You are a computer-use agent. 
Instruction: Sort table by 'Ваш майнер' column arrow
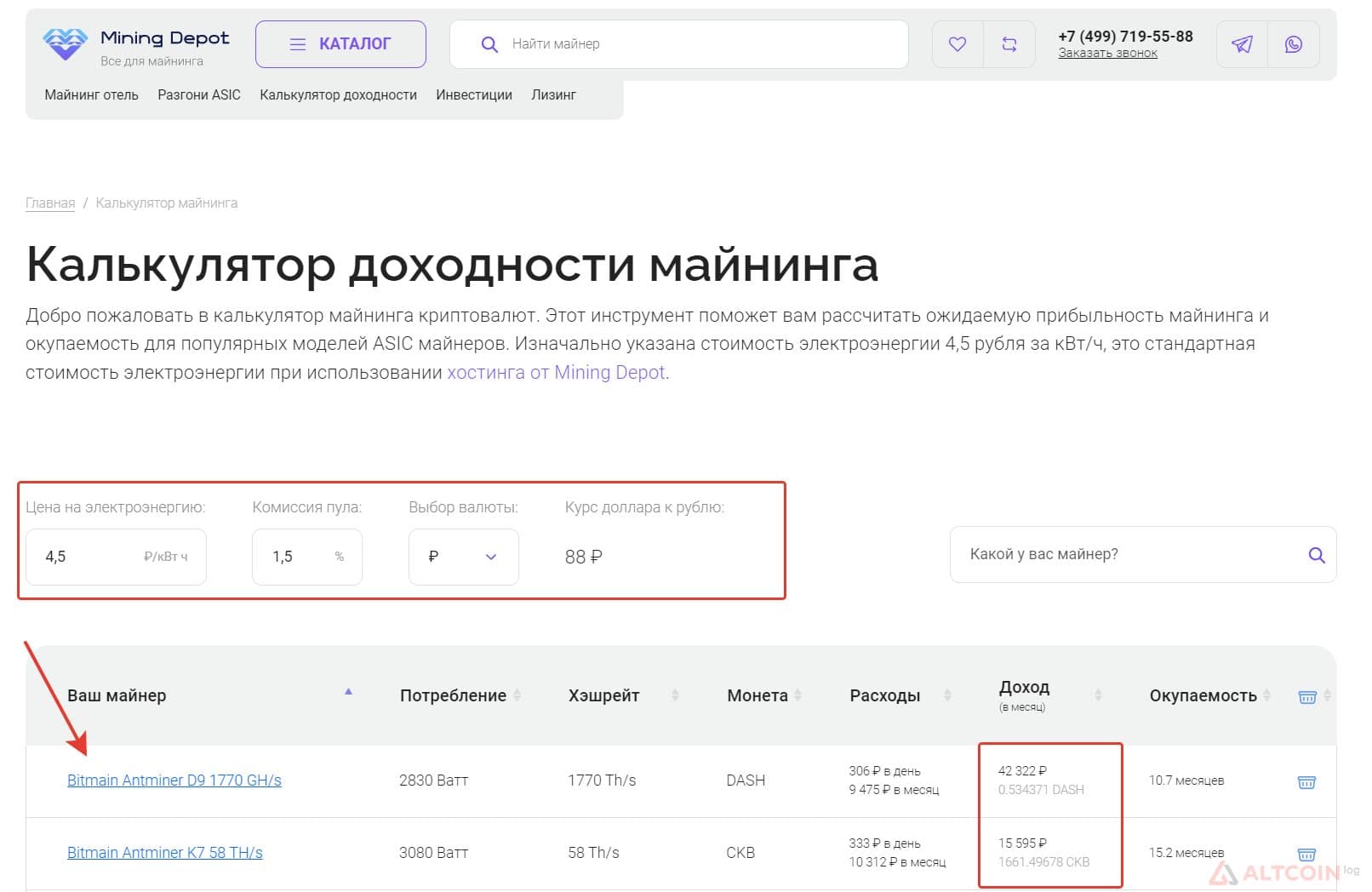[348, 692]
